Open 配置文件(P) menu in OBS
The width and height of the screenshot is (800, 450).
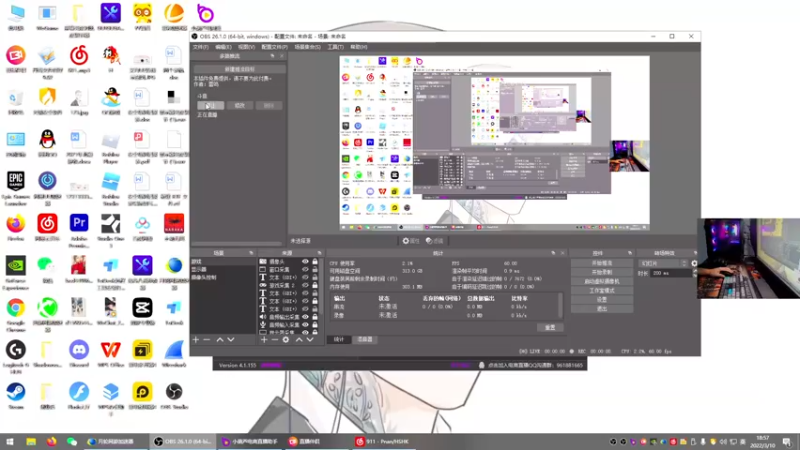[x=274, y=47]
